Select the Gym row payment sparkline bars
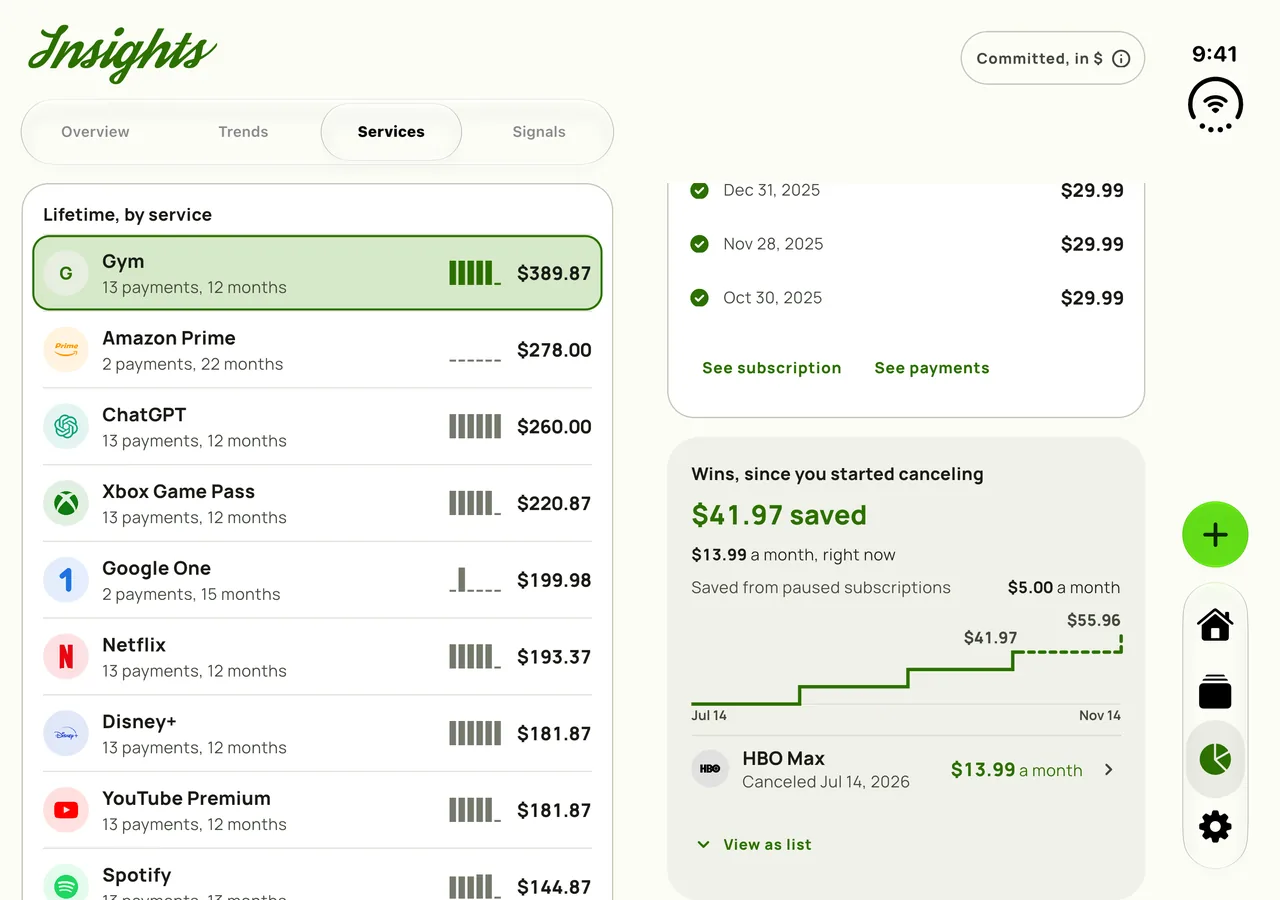 [475, 273]
